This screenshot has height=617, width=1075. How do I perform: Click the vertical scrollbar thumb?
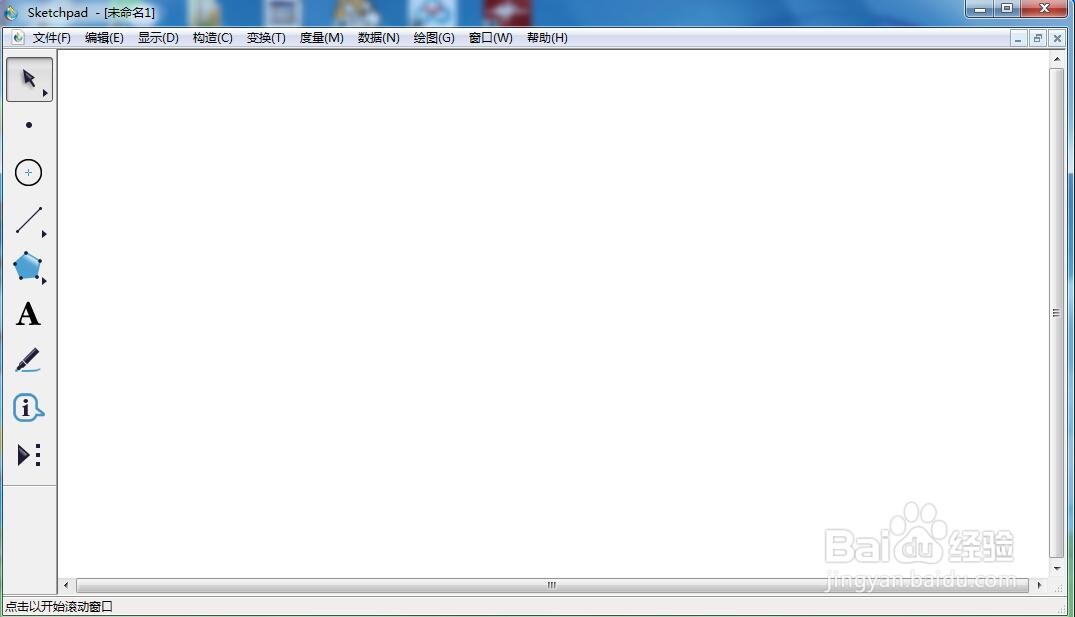[1056, 313]
